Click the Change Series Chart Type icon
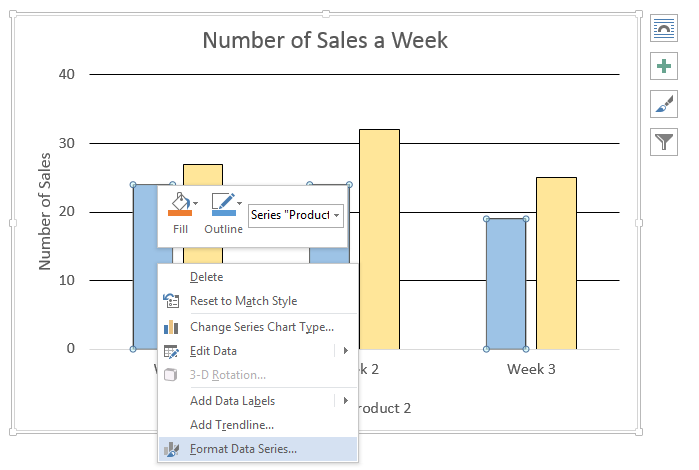 click(171, 327)
